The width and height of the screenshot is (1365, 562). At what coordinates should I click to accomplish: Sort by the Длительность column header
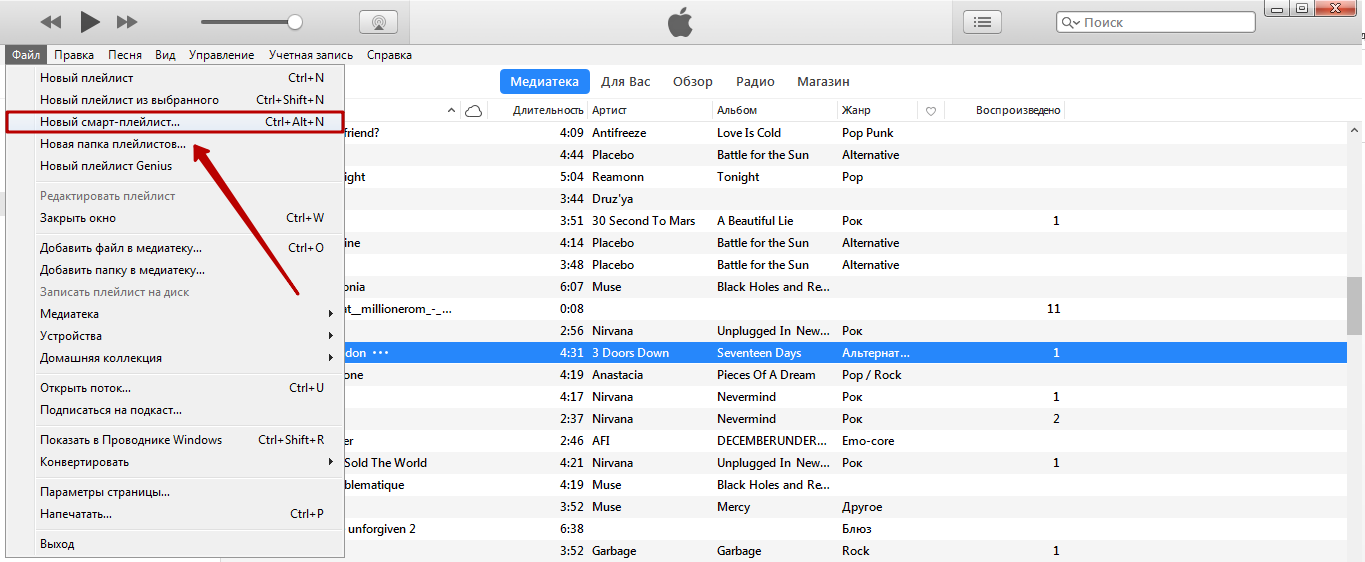coord(547,110)
